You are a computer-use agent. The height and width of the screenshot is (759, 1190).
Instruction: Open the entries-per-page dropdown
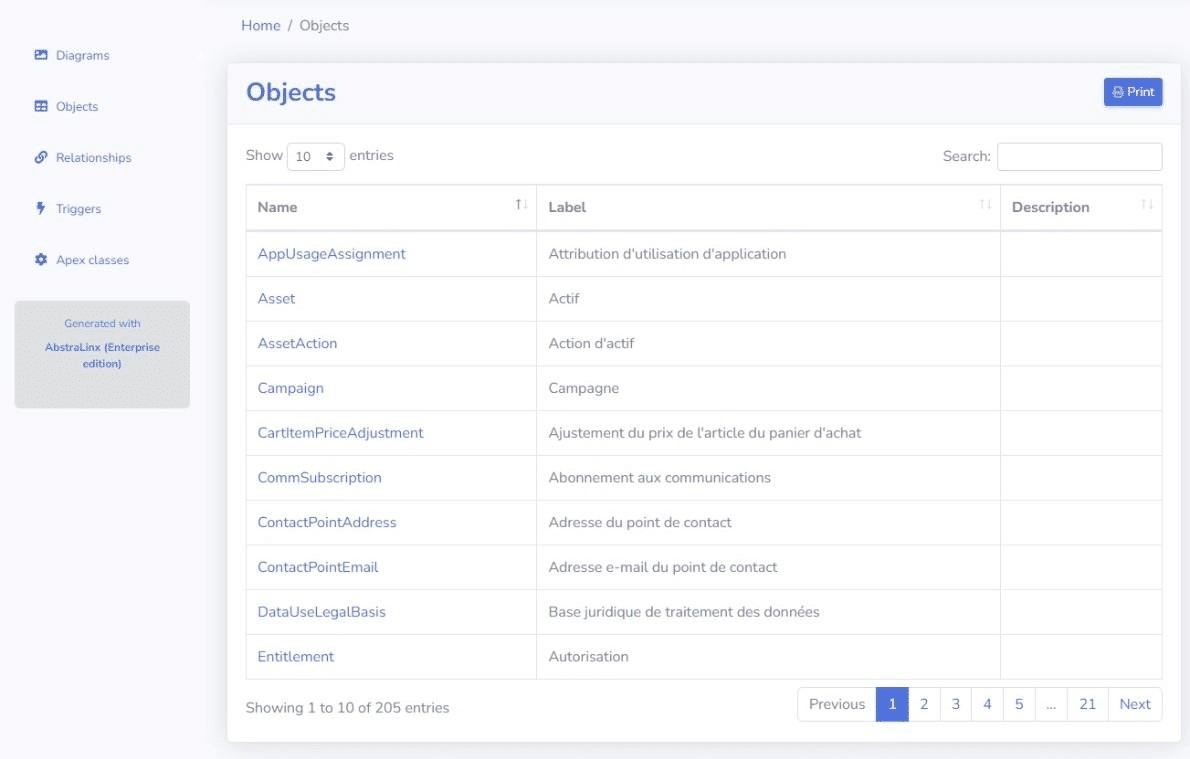point(316,157)
